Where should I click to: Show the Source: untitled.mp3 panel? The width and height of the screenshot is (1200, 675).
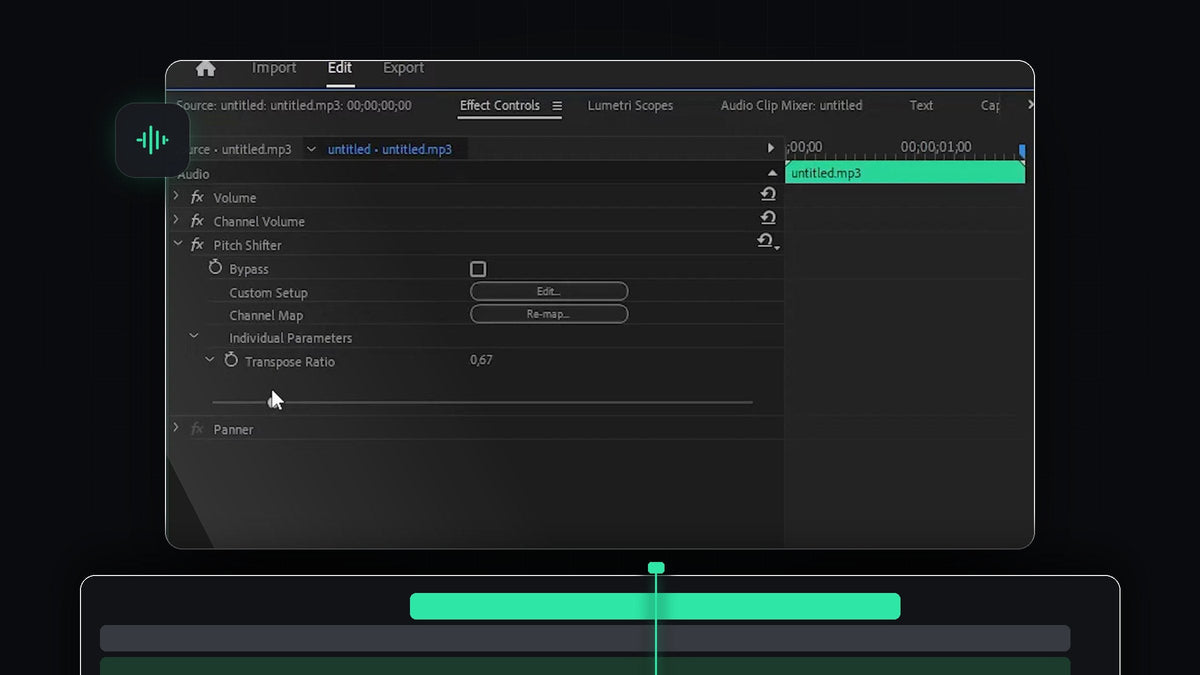(294, 105)
